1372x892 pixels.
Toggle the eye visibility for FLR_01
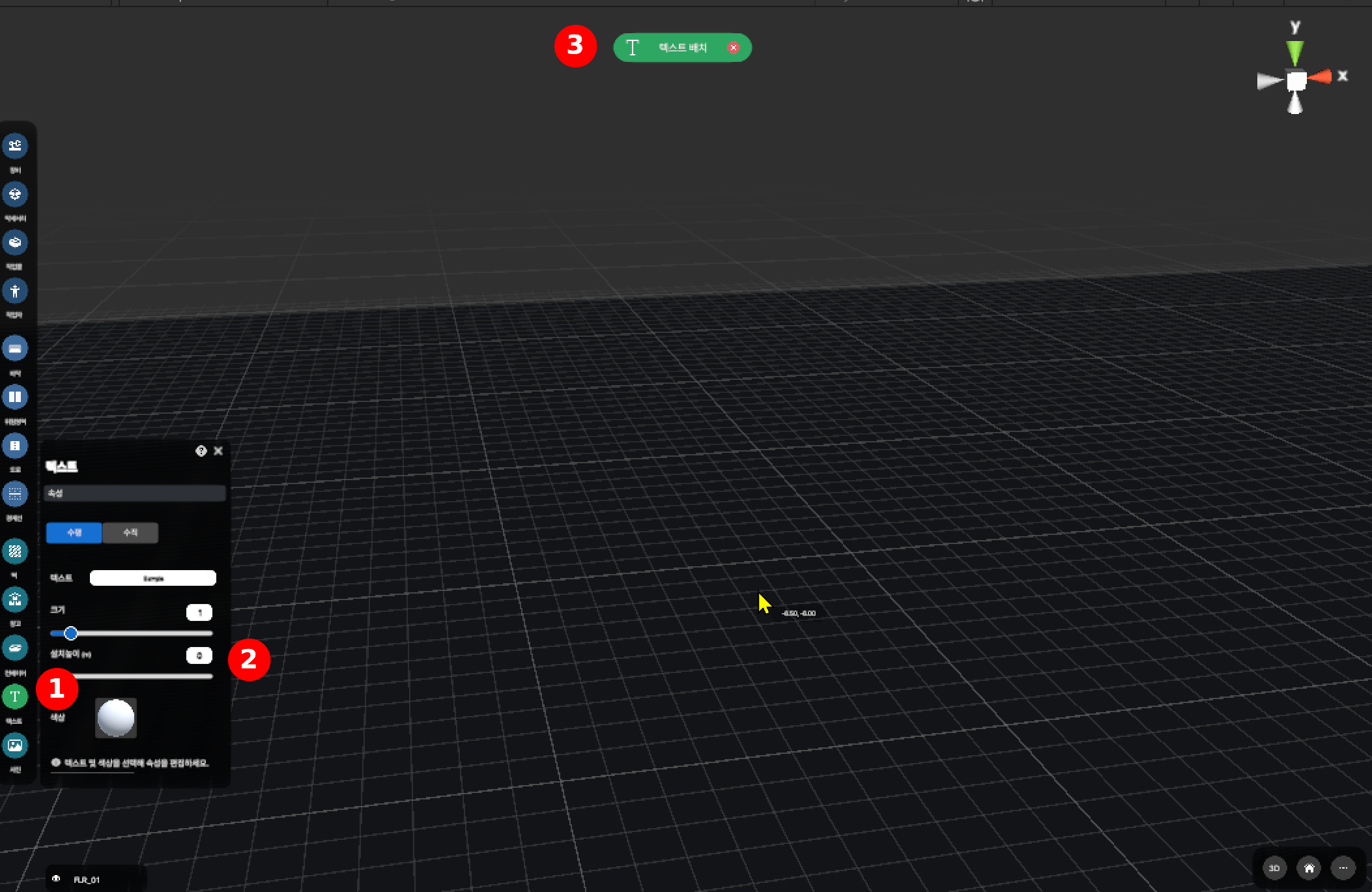tap(56, 879)
